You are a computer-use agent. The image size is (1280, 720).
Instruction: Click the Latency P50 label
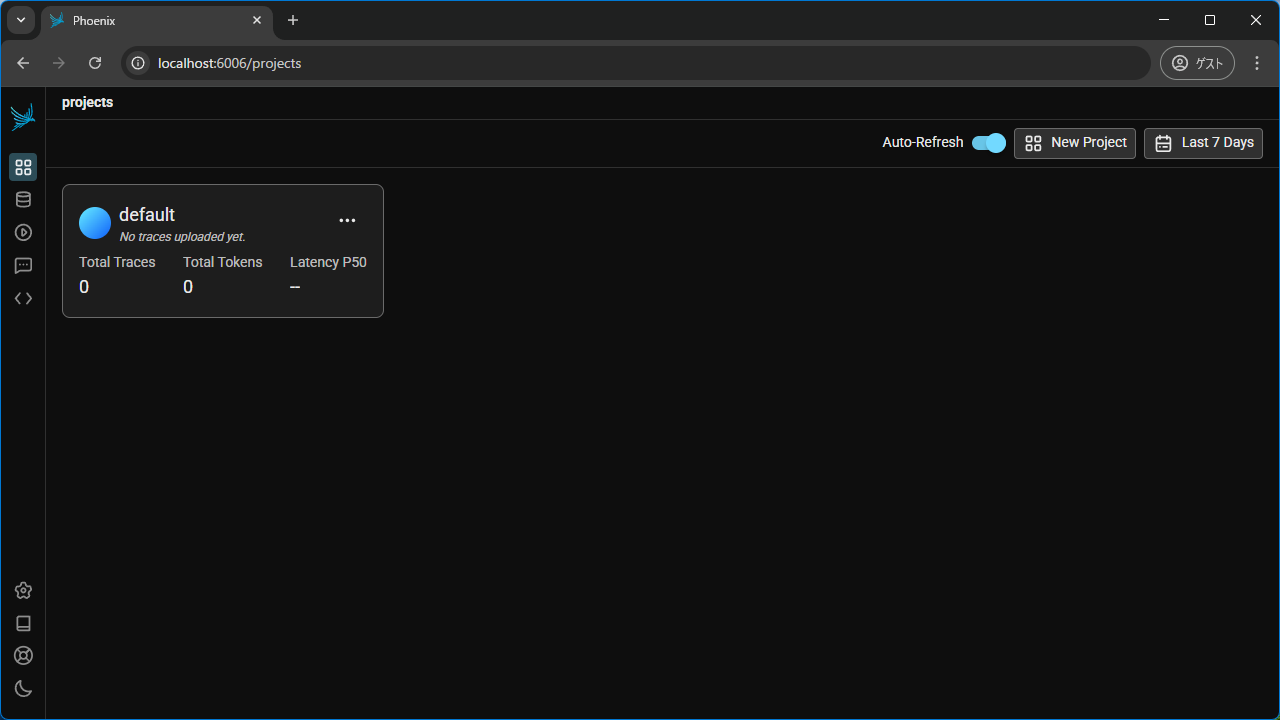point(328,262)
